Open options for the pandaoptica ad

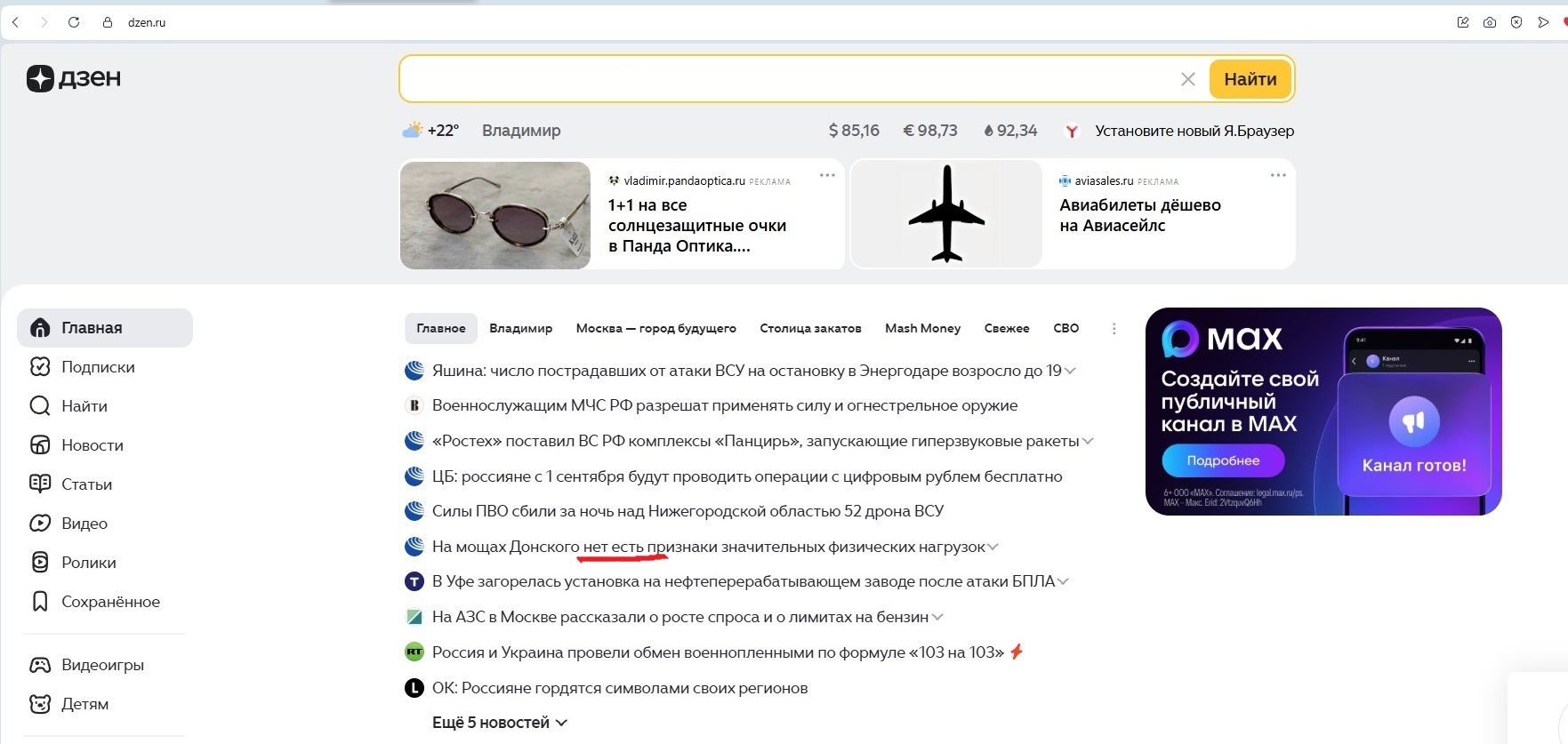click(827, 175)
